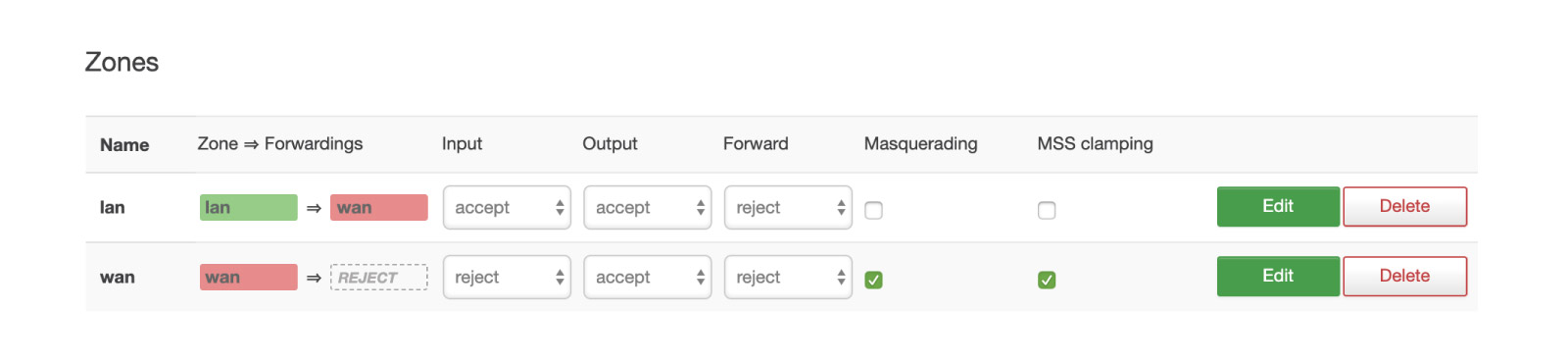Change wan zone Input policy from reject
This screenshot has height=361, width=1568.
507,277
